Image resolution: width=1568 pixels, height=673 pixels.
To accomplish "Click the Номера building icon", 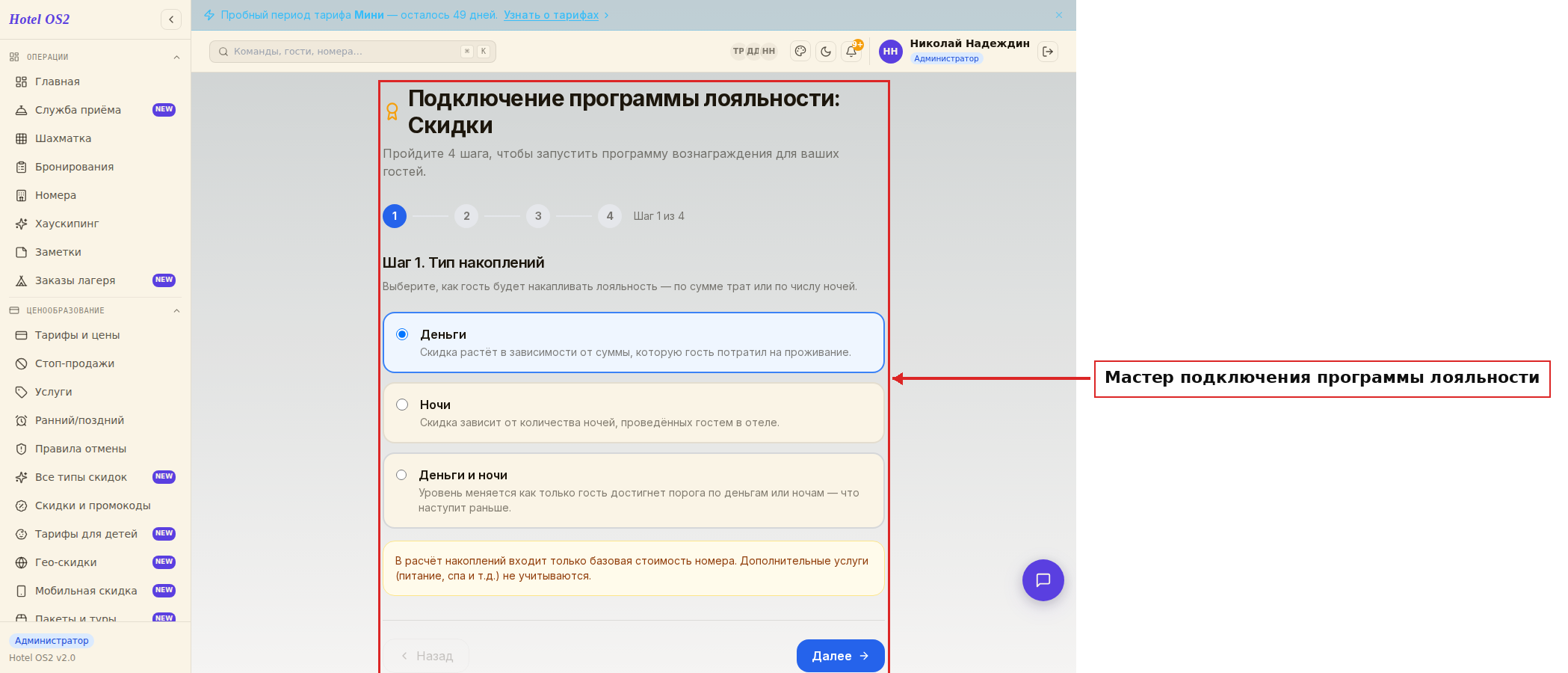I will pos(21,195).
